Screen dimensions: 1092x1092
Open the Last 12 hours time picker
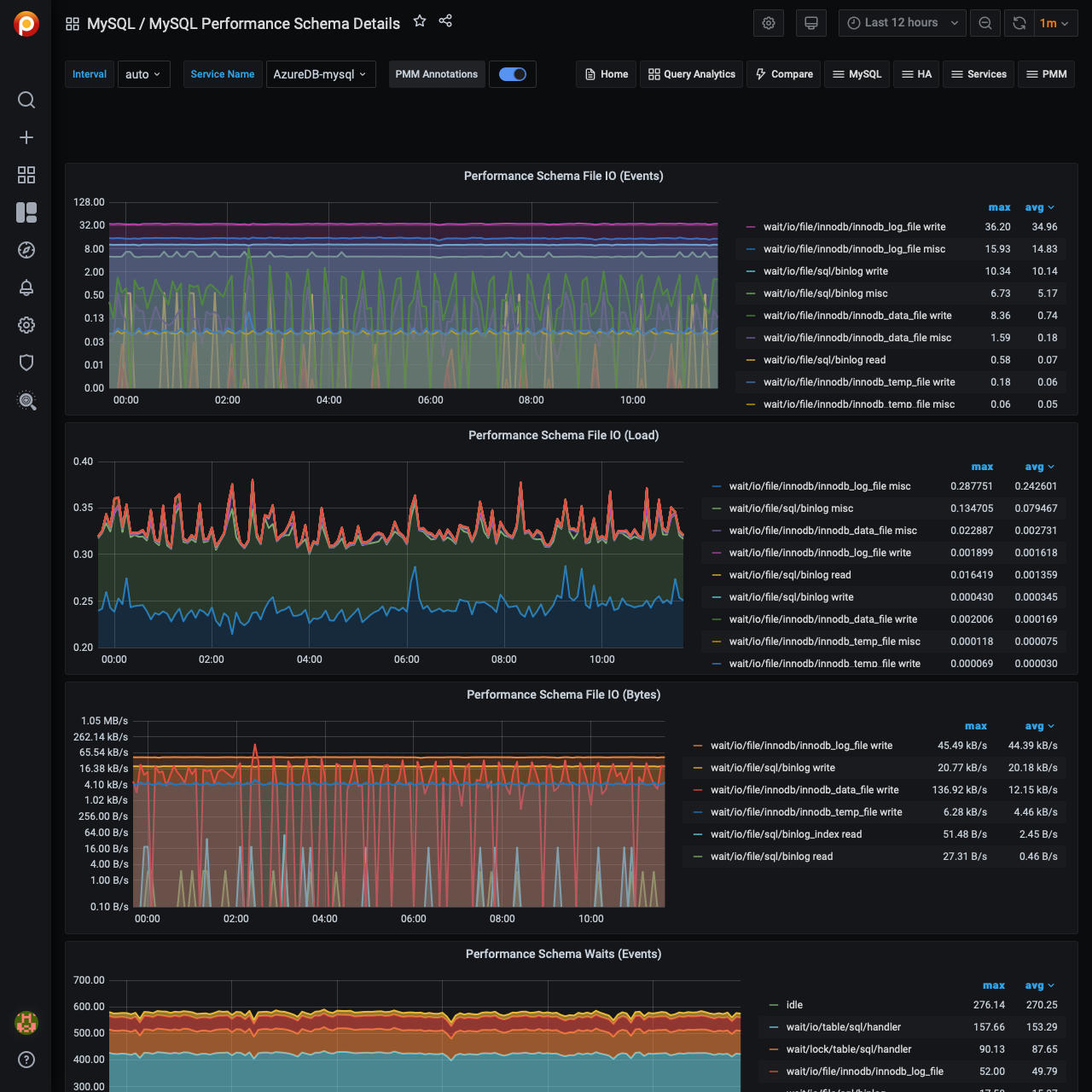click(x=902, y=23)
